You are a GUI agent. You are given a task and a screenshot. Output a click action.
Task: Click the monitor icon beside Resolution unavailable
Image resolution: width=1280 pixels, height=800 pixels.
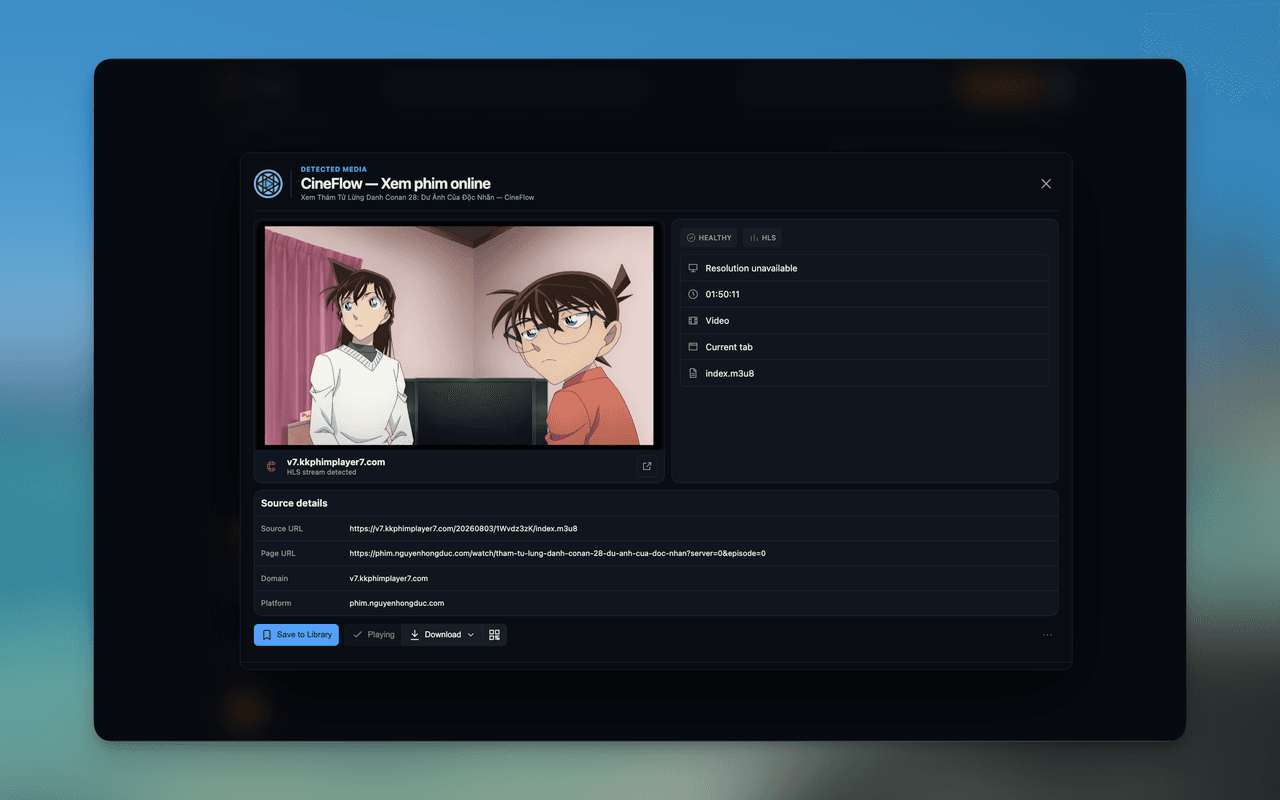click(692, 268)
